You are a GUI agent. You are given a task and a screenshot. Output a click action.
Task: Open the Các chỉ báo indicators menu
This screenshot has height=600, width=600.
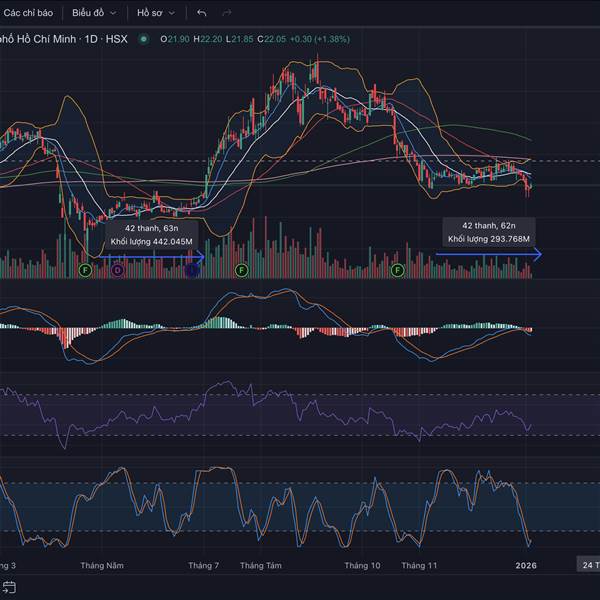point(27,13)
